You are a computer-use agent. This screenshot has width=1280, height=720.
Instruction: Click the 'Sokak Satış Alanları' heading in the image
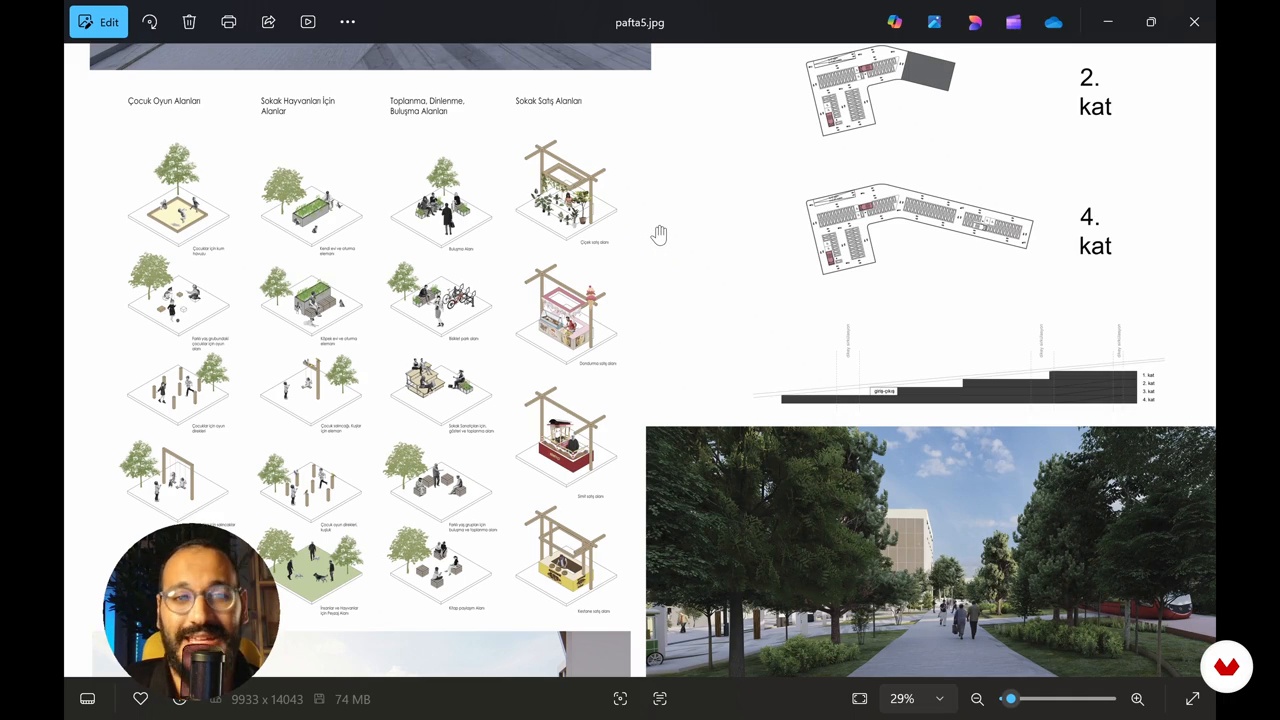(548, 101)
